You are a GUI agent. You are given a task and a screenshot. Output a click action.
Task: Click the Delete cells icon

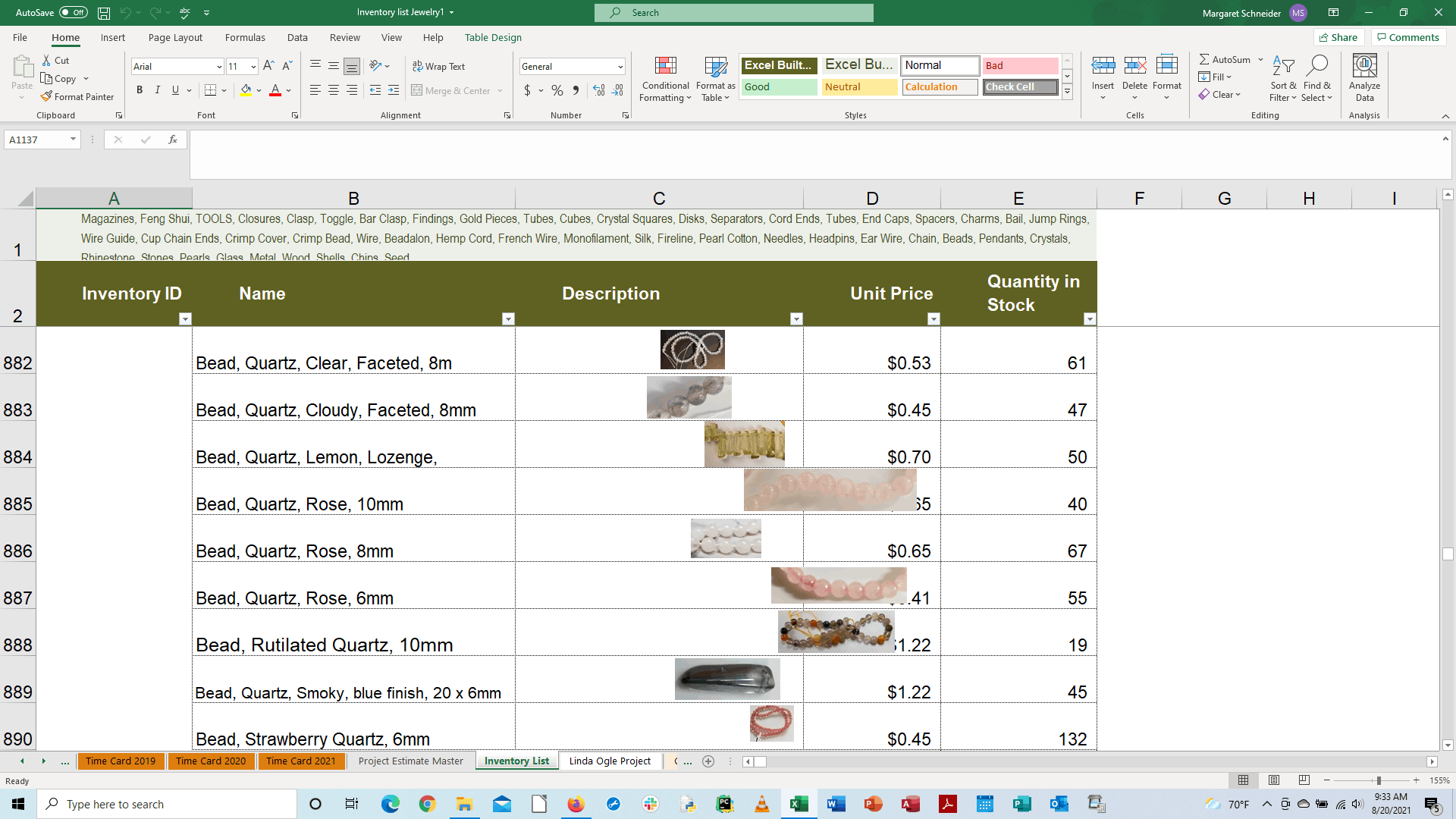click(1134, 66)
